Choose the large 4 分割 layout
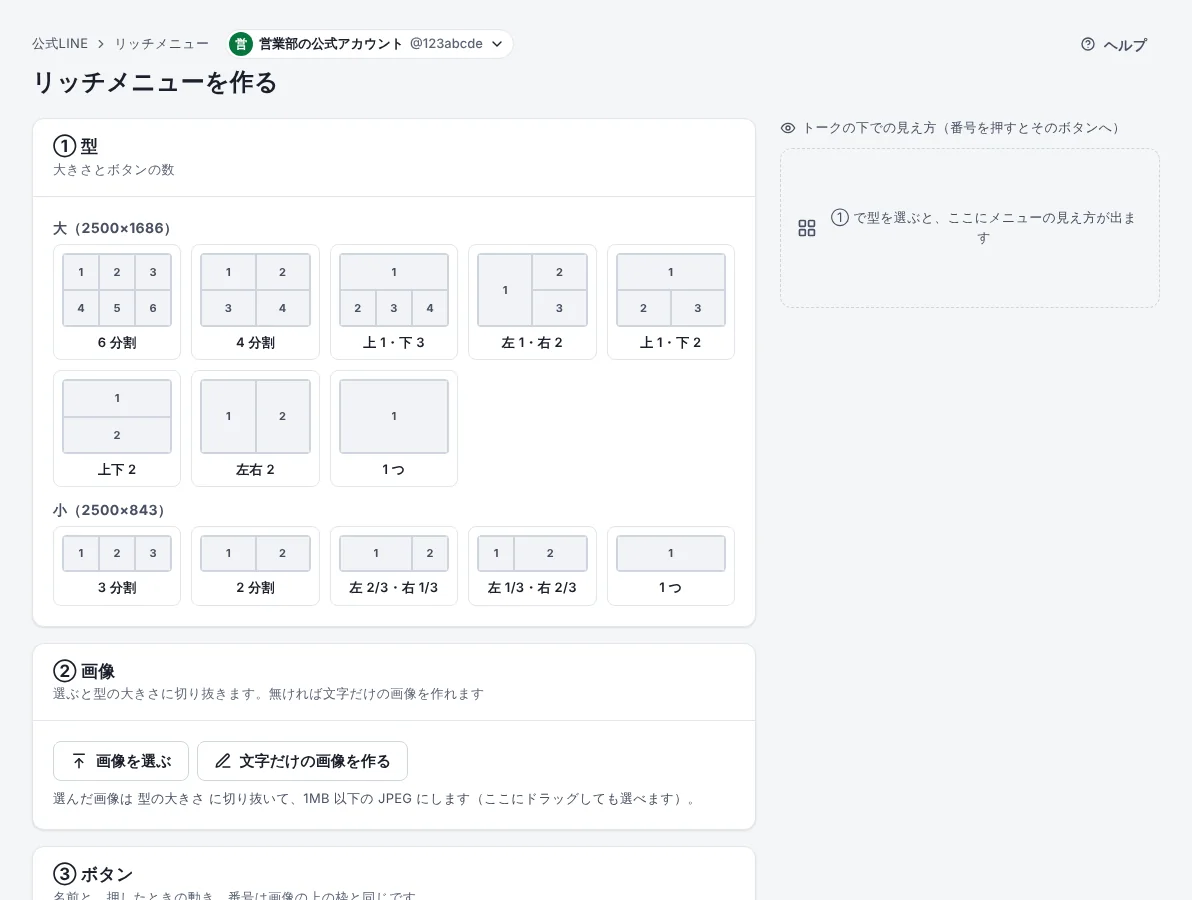Screen dimensions: 1192x900 click(255, 302)
